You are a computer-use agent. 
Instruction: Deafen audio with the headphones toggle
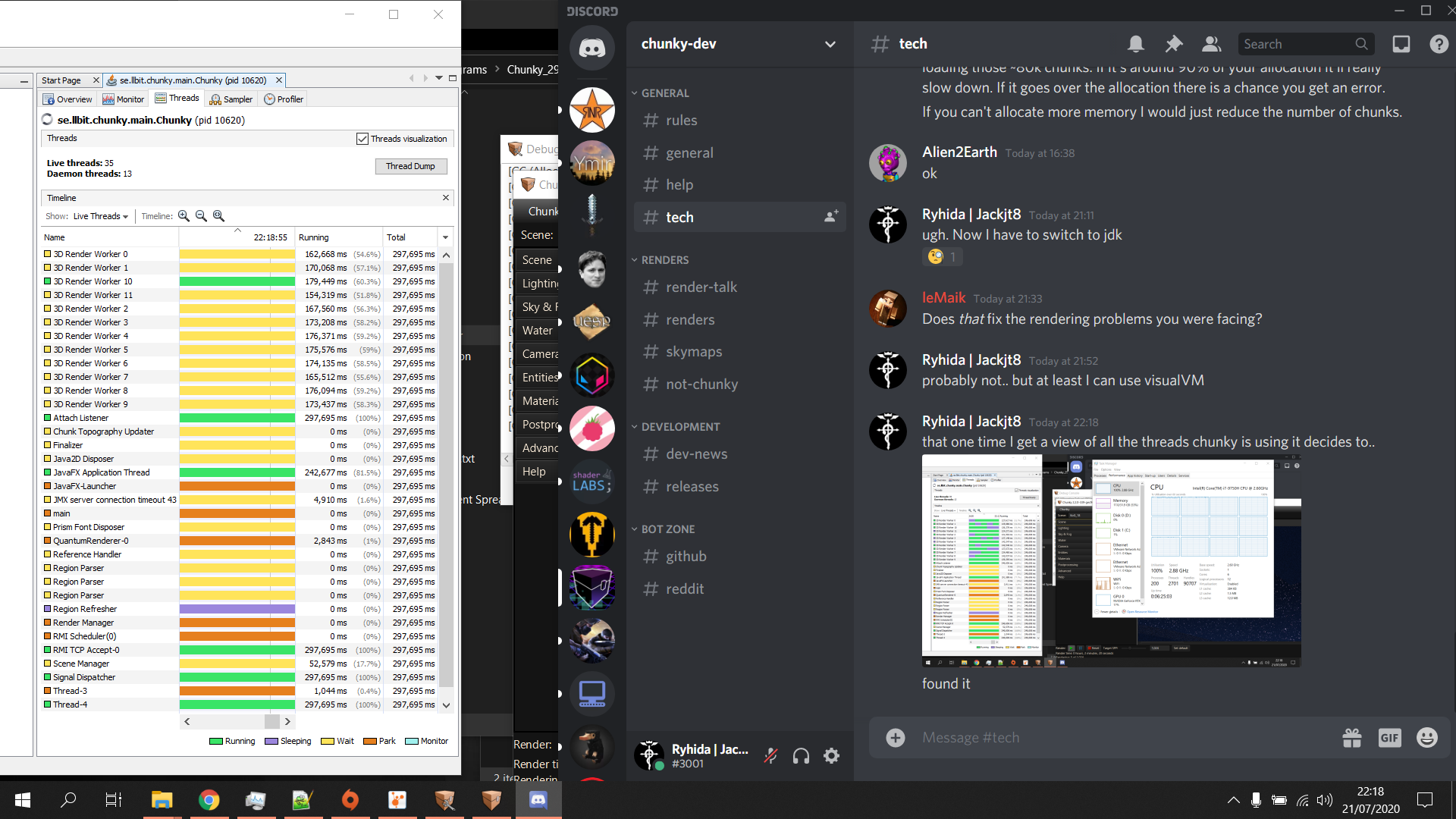[801, 756]
